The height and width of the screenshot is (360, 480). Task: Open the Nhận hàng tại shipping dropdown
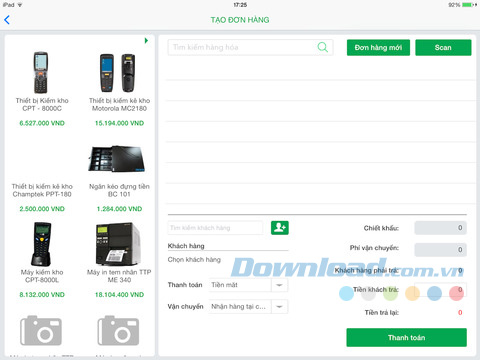click(248, 307)
